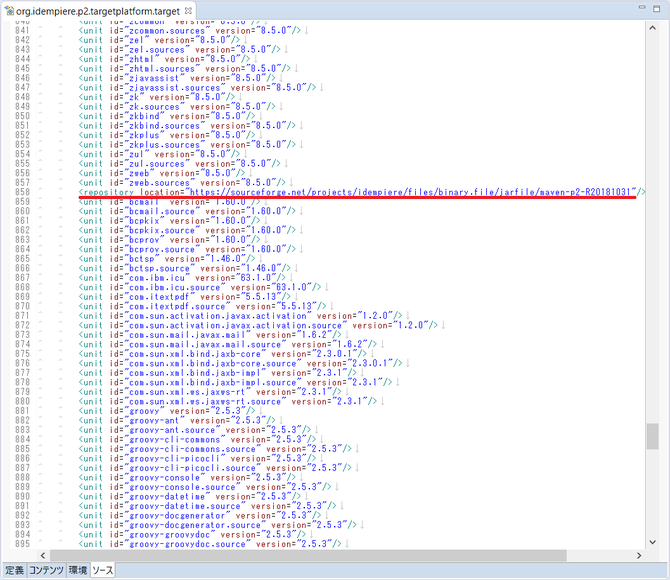Viewport: 670px width, 580px height.
Task: Click horizontal scrollbar left arrow
Action: tap(43, 556)
